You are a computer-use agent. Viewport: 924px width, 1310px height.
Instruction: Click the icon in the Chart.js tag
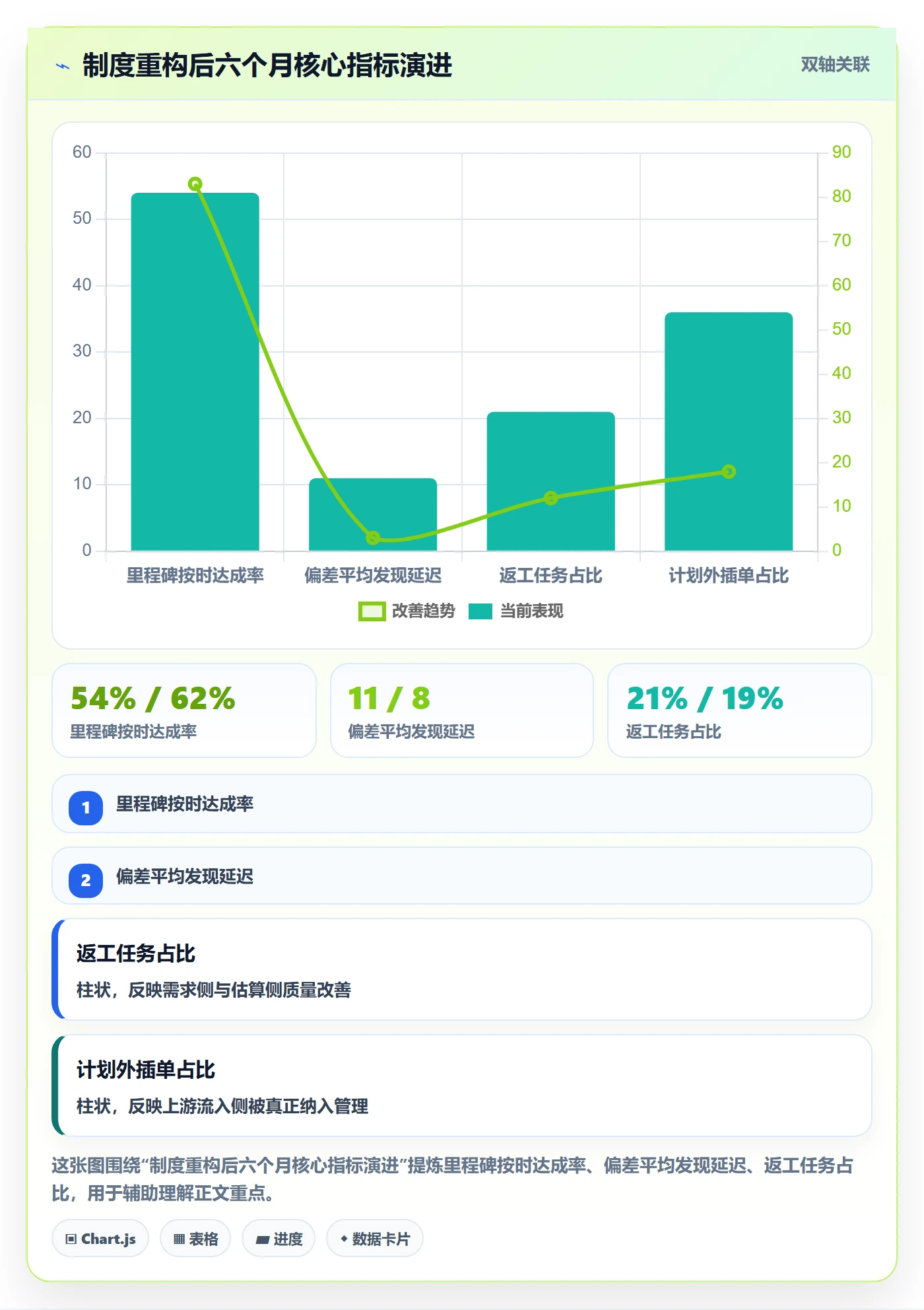(71, 1239)
